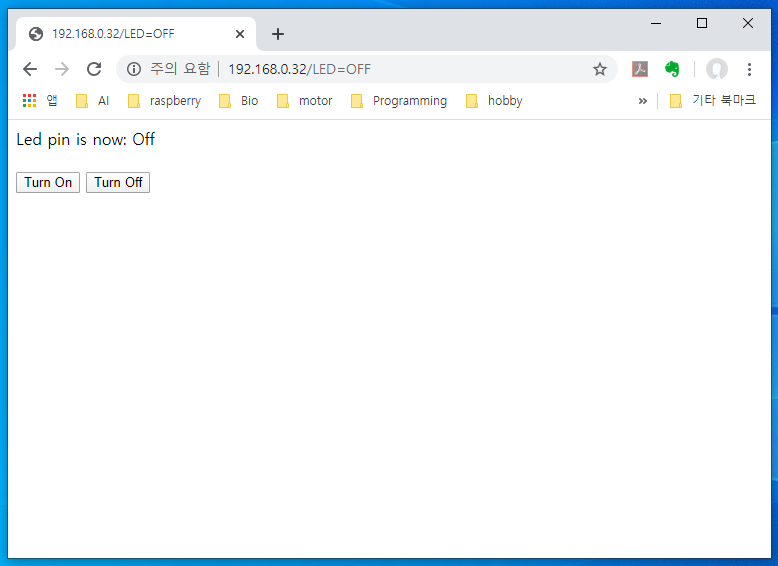Click the Turn On button
Screen dimensions: 778x566
tap(48, 183)
